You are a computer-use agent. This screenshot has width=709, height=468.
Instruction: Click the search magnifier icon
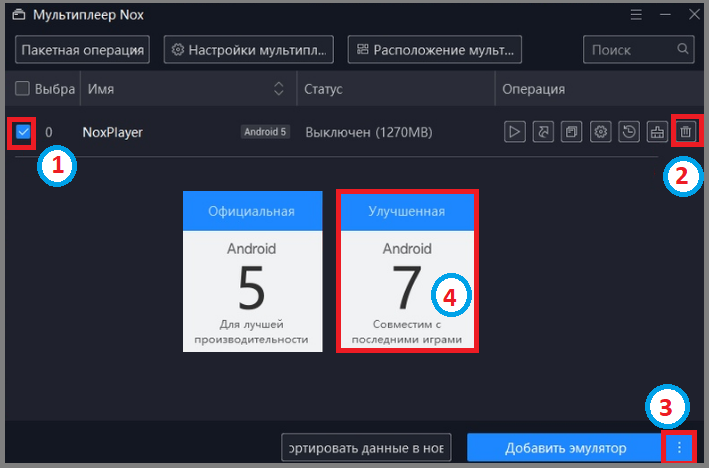pos(683,49)
